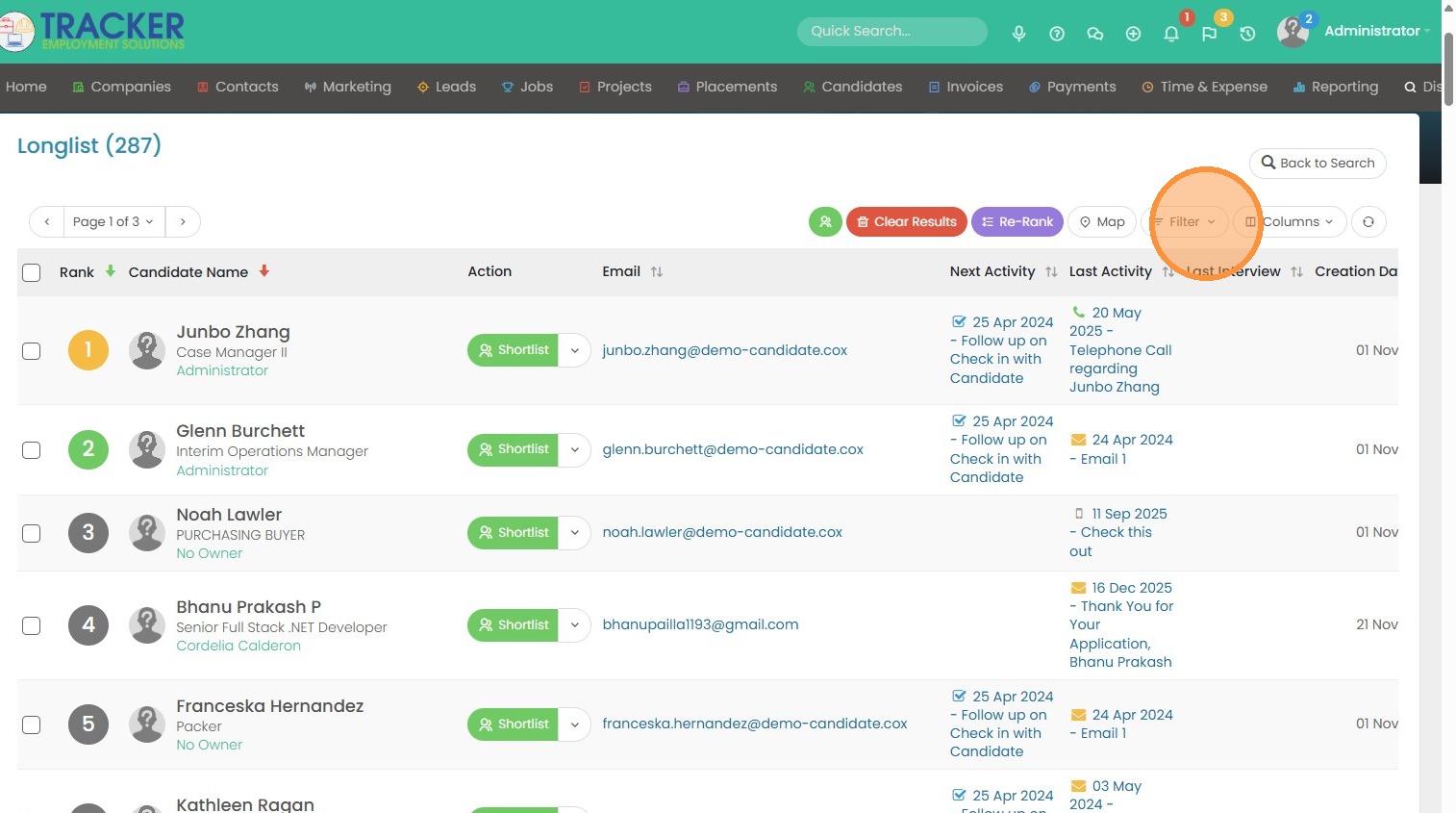Image resolution: width=1456 pixels, height=813 pixels.
Task: Type in the Quick Search field
Action: click(x=891, y=32)
